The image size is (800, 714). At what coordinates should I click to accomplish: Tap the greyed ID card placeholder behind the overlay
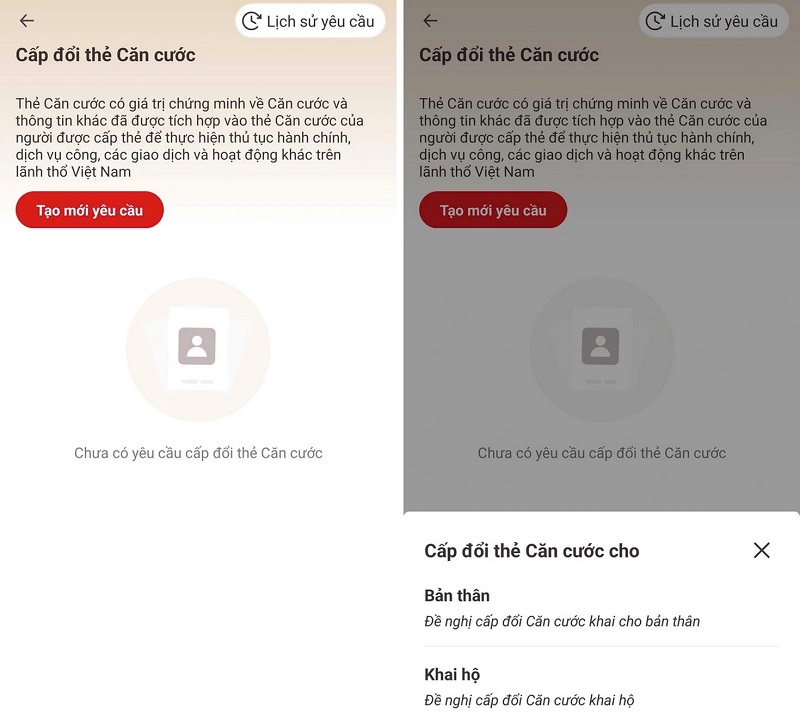point(602,350)
